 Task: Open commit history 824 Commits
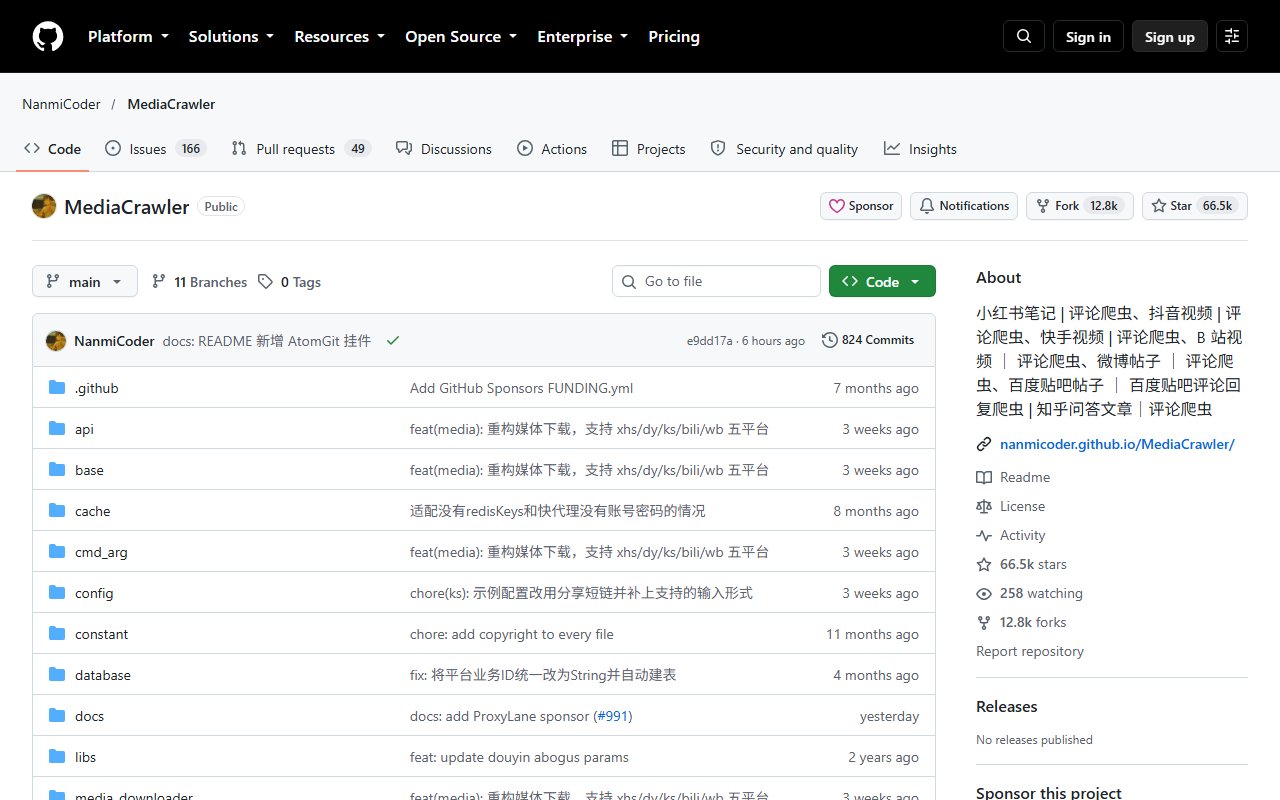coord(868,340)
